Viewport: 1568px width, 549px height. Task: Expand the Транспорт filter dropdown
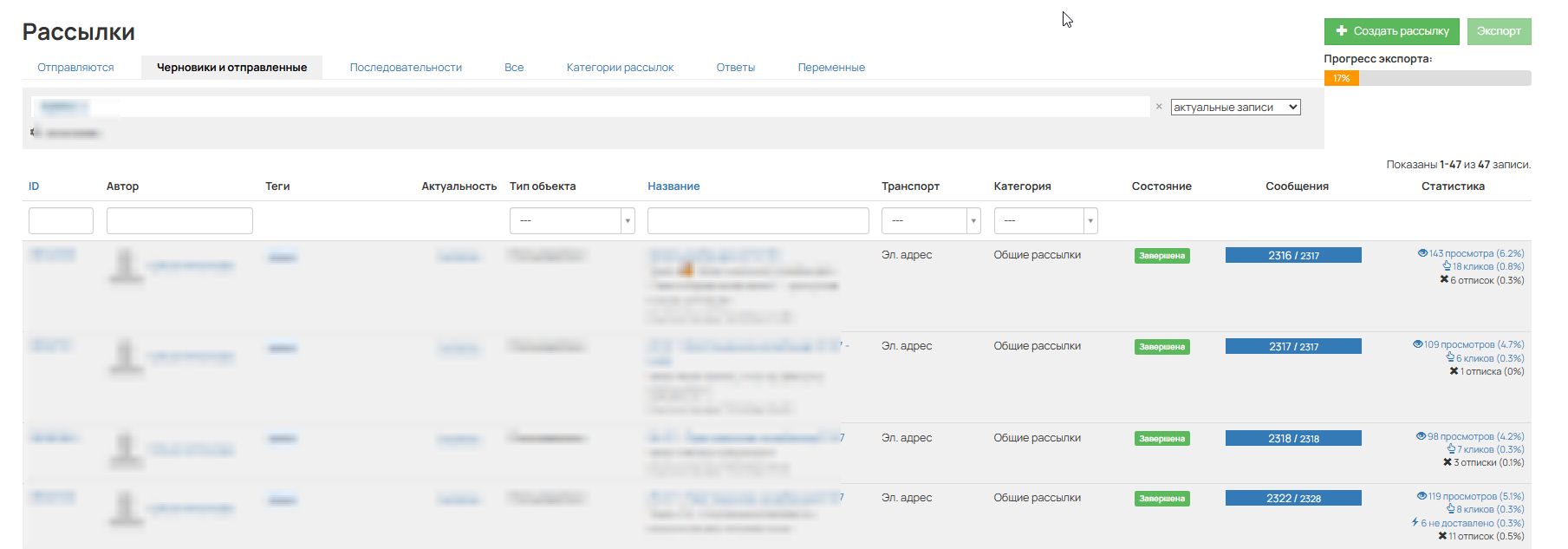[x=930, y=220]
